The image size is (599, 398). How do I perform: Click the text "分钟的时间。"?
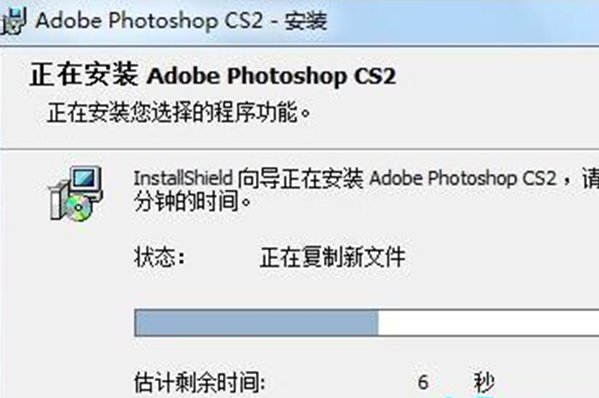point(193,202)
